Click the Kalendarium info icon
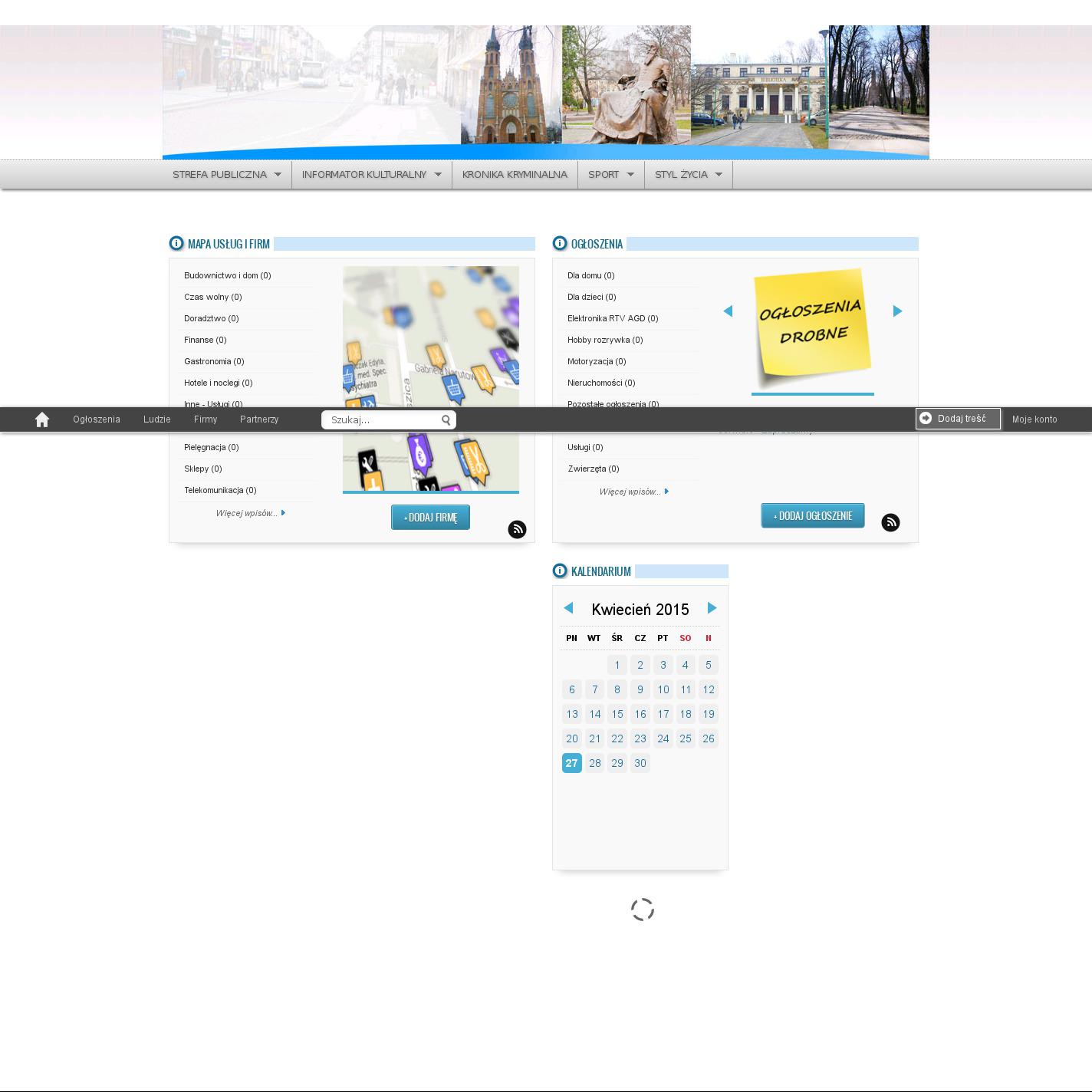The height and width of the screenshot is (1092, 1092). tap(560, 571)
